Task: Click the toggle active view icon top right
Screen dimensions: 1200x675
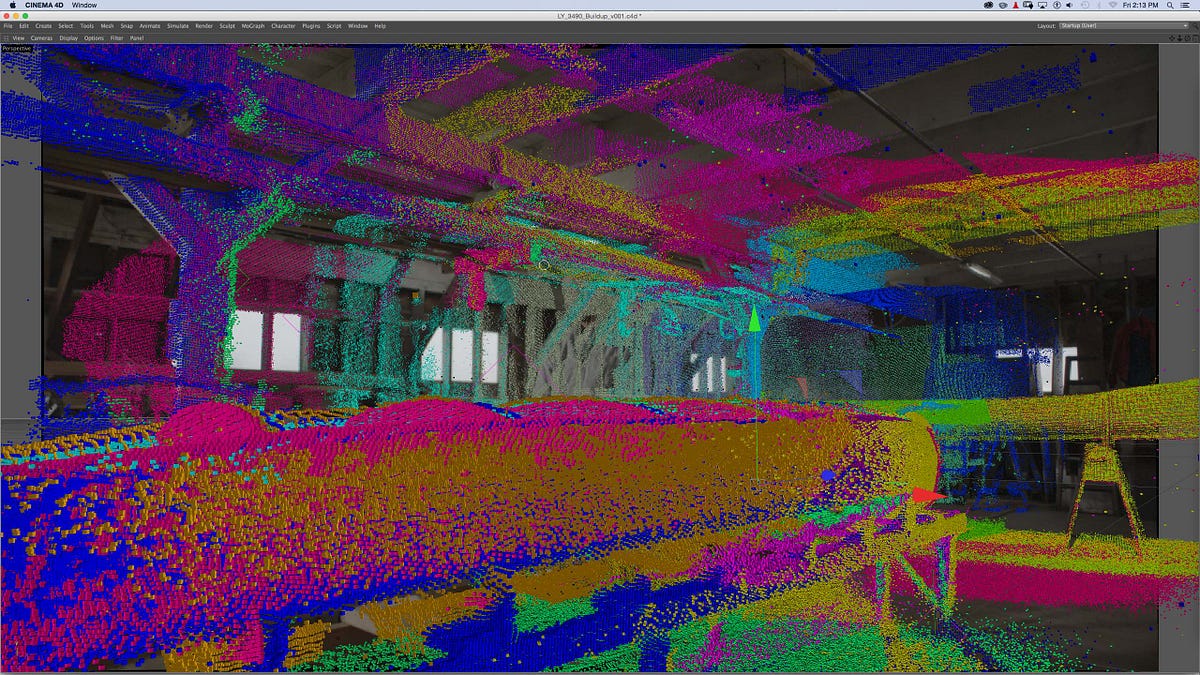Action: click(1194, 38)
